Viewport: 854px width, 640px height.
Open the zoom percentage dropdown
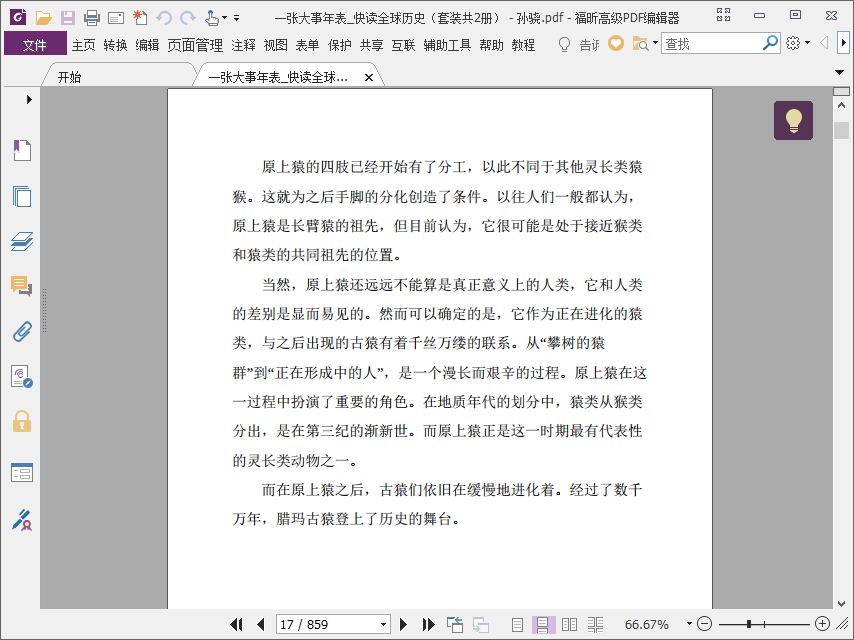point(689,624)
